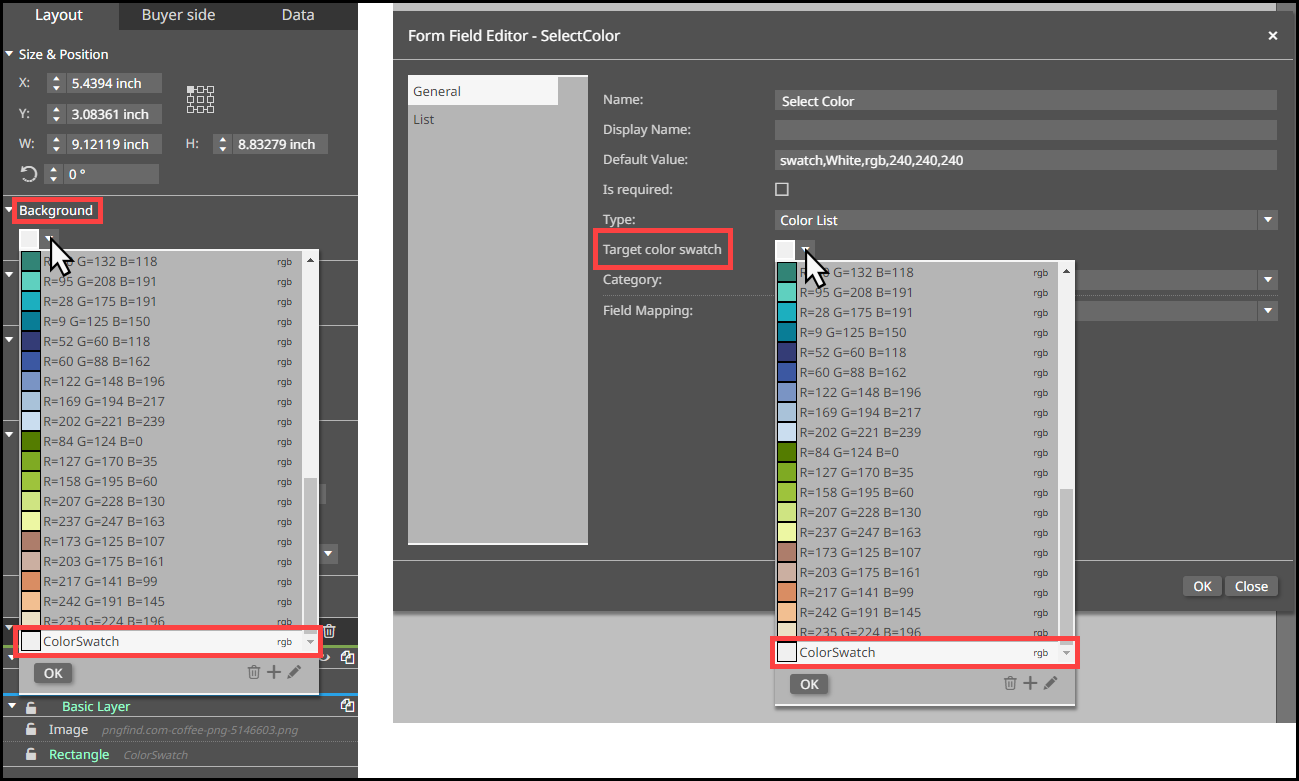The image size is (1299, 781).
Task: Open the Field Mapping dropdown
Action: coord(1267,311)
